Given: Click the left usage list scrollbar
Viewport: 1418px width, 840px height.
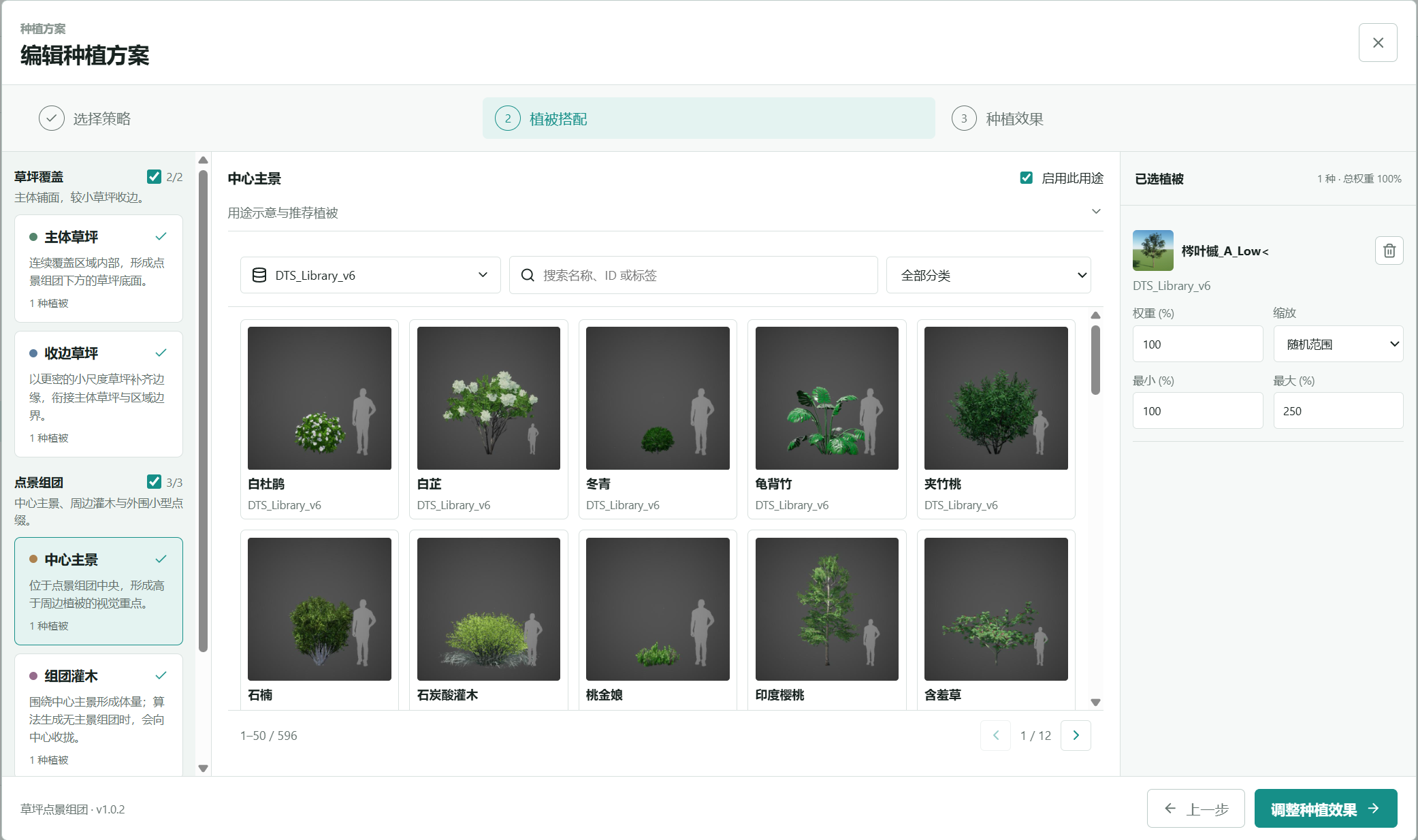Looking at the screenshot, I should tap(203, 411).
